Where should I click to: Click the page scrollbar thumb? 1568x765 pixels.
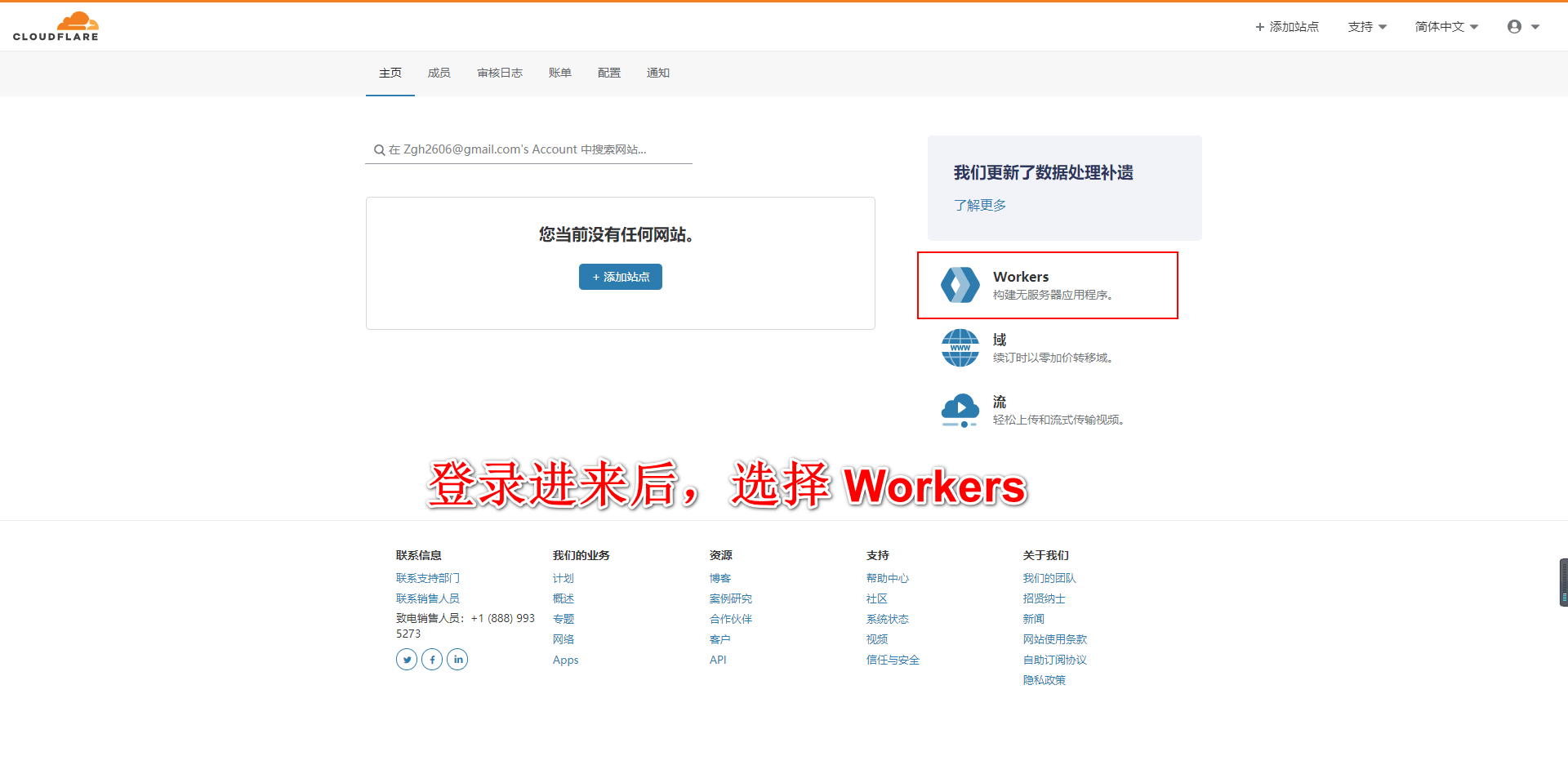pyautogui.click(x=1564, y=582)
